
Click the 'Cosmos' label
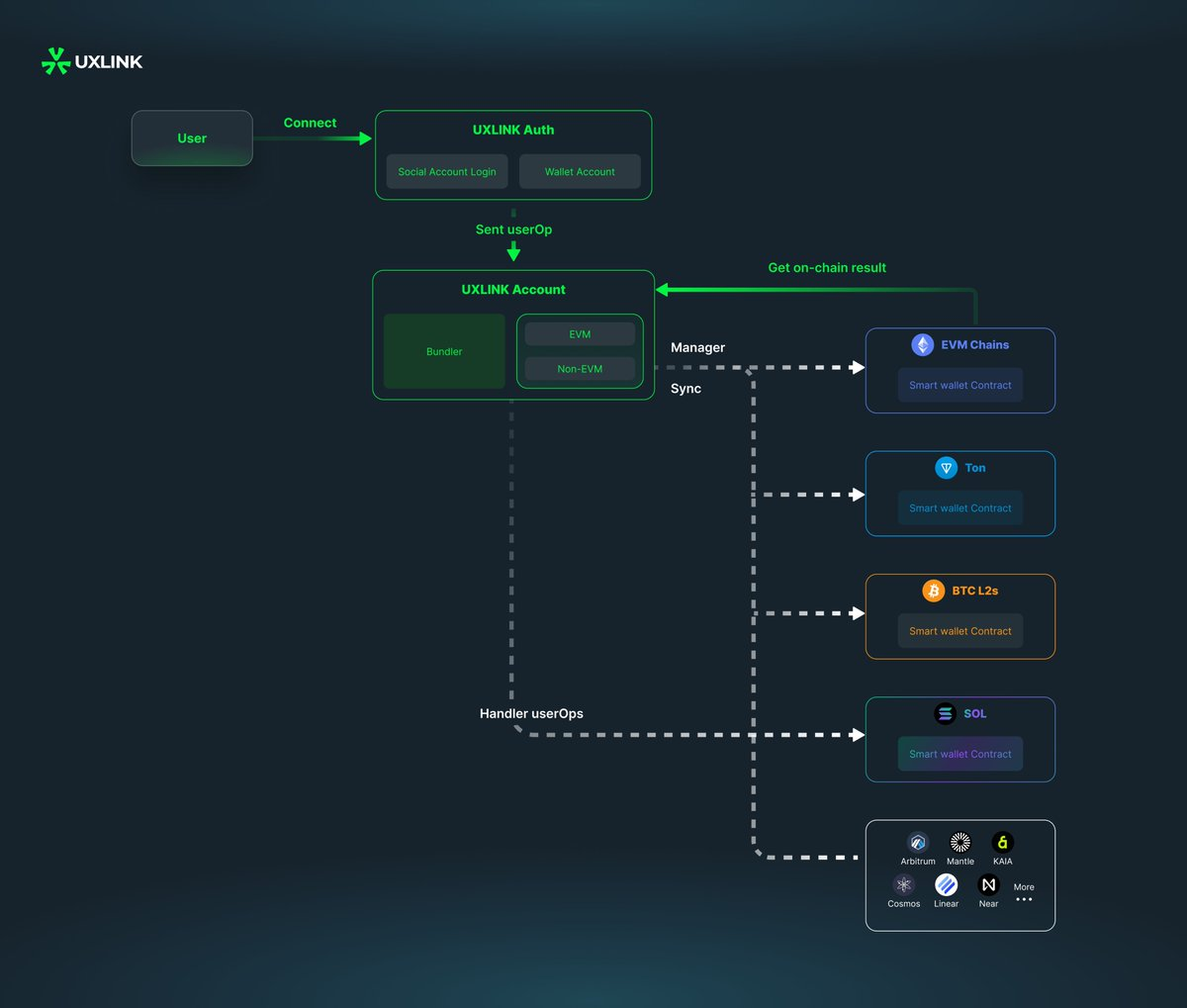[x=904, y=904]
